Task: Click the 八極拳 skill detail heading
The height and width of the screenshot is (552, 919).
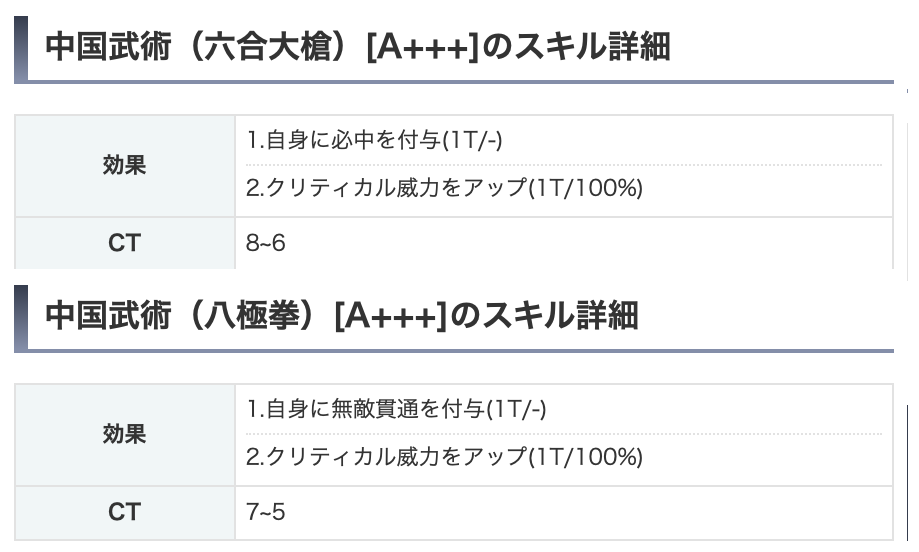Action: tap(342, 316)
